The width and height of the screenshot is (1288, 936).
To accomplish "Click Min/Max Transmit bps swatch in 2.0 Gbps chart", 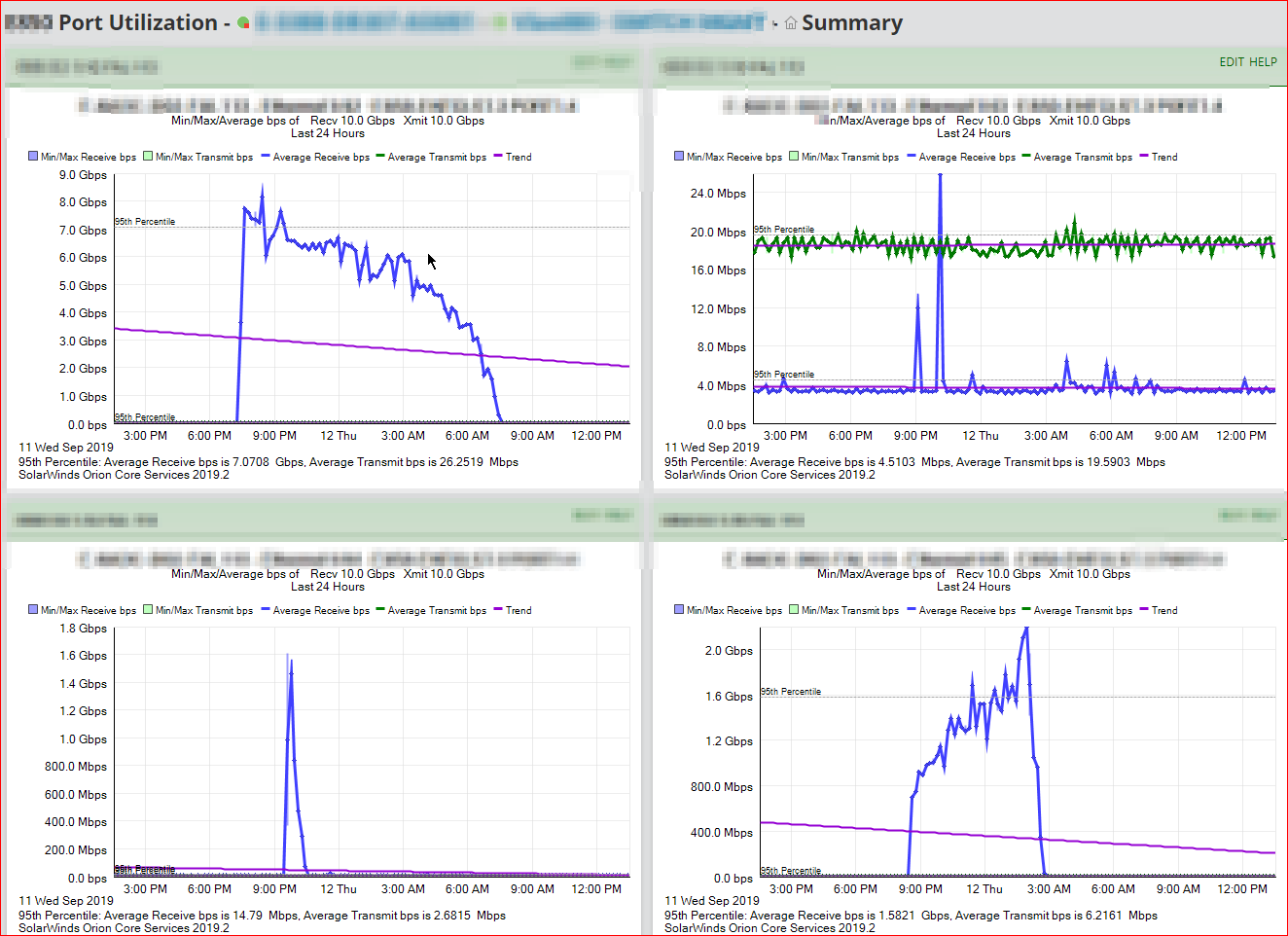I will [794, 609].
